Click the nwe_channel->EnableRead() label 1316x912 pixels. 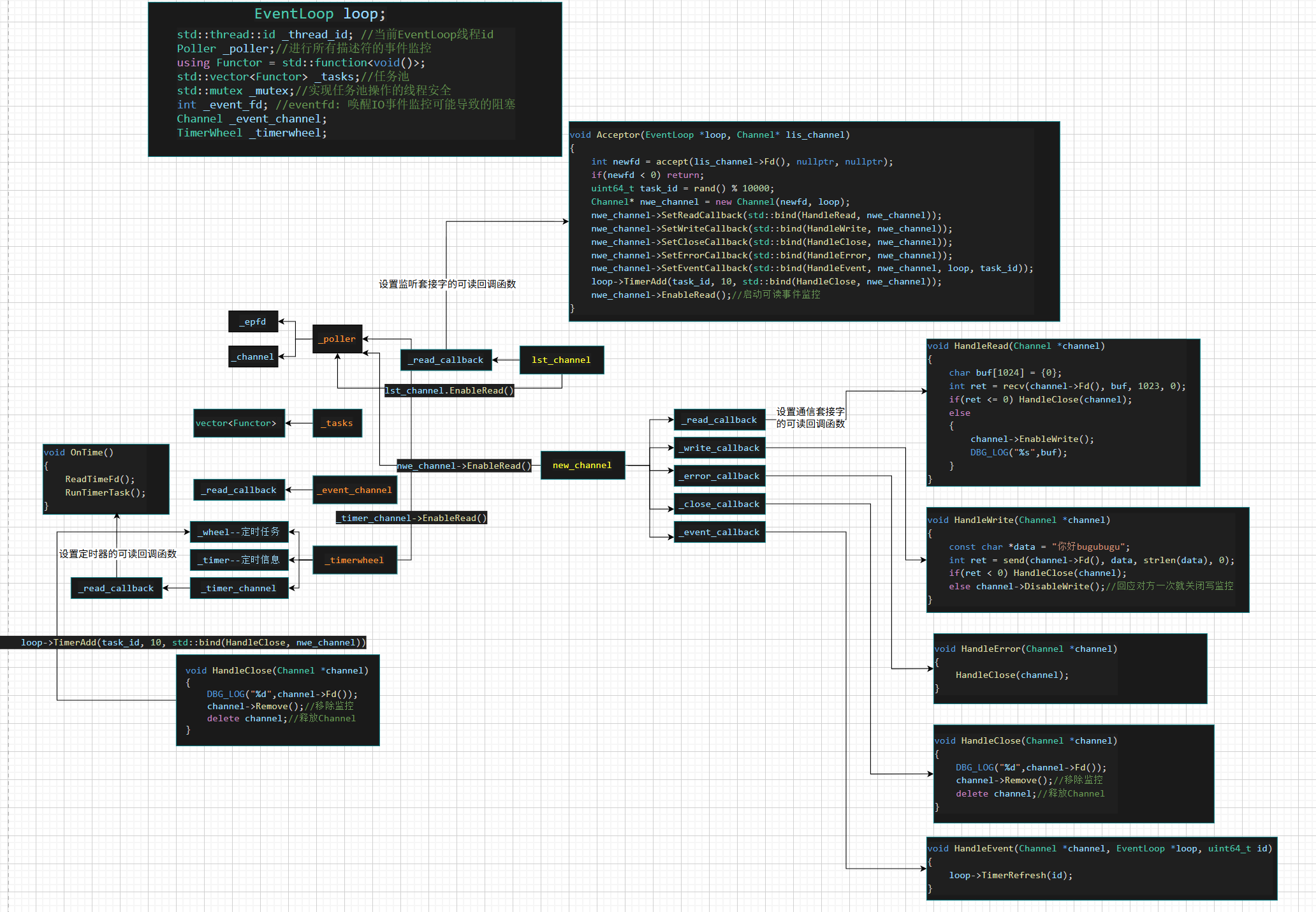tap(464, 466)
